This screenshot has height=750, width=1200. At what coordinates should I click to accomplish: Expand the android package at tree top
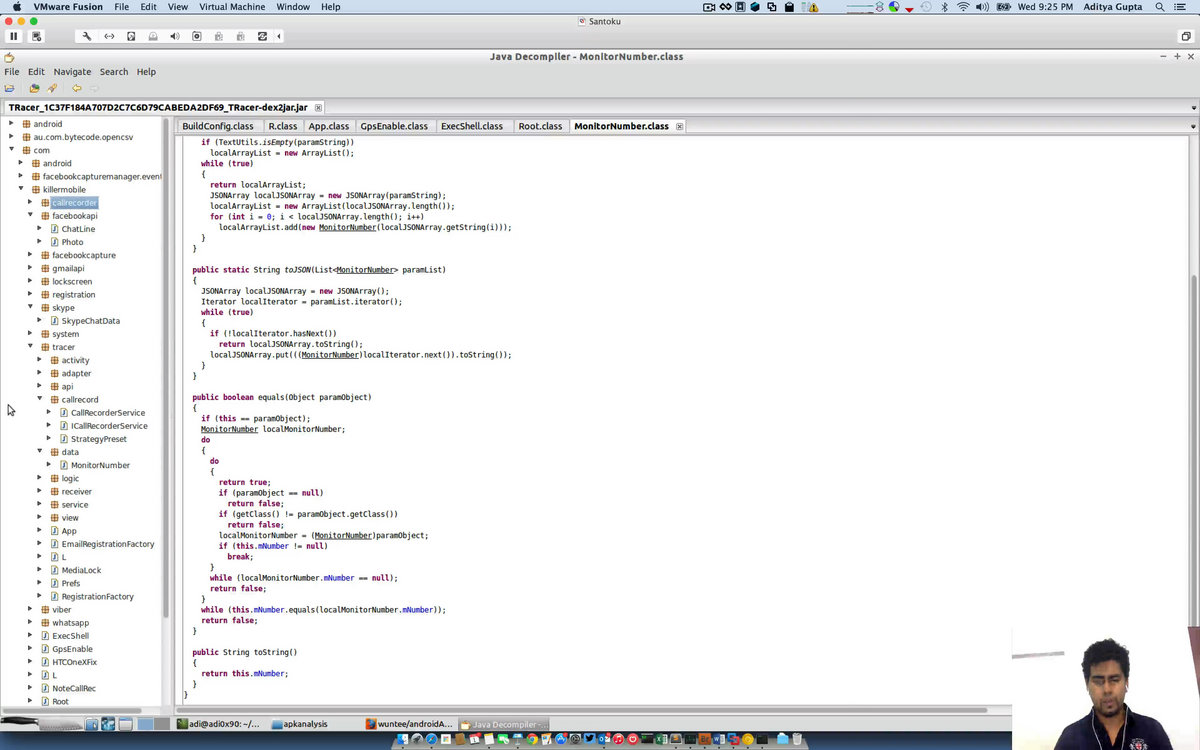pyautogui.click(x=11, y=124)
